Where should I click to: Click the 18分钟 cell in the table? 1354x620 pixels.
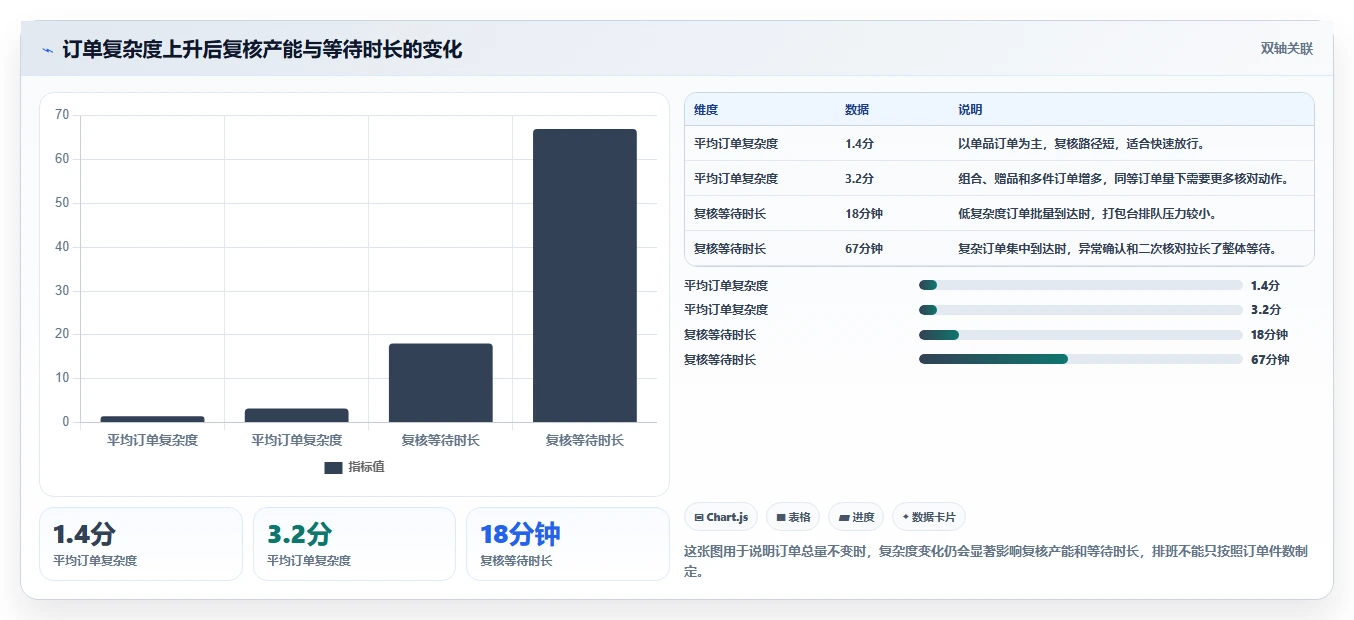[x=864, y=214]
